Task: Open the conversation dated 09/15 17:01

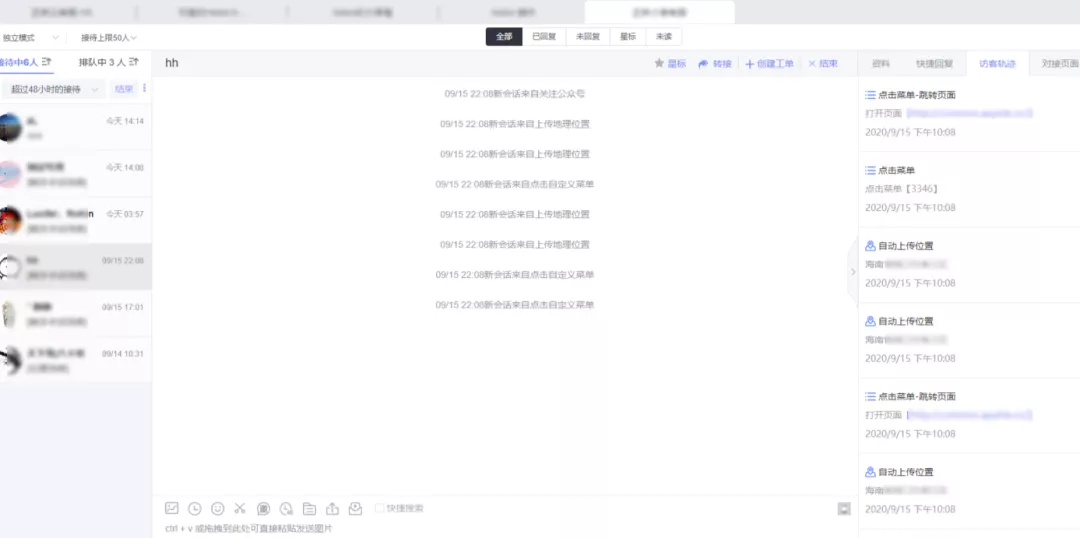Action: point(76,313)
